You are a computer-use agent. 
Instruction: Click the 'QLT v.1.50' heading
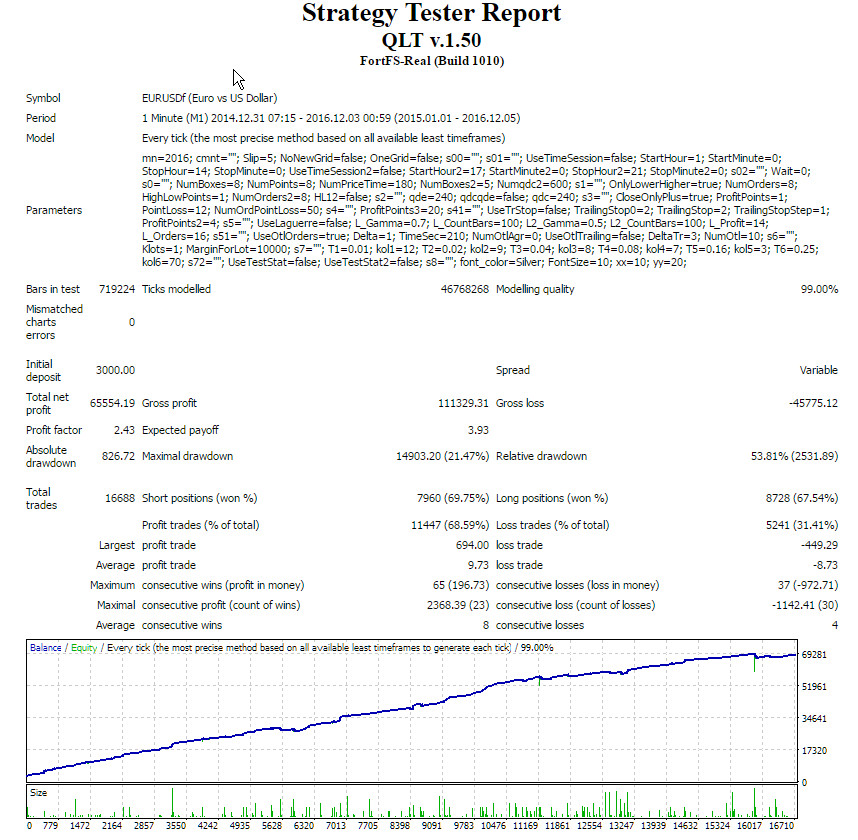(431, 40)
